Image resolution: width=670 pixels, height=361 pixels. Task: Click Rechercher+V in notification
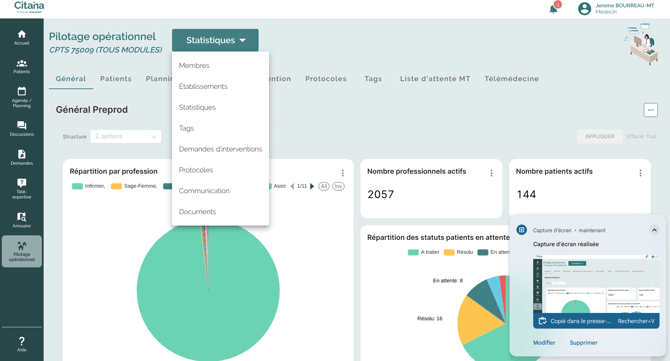tap(636, 321)
